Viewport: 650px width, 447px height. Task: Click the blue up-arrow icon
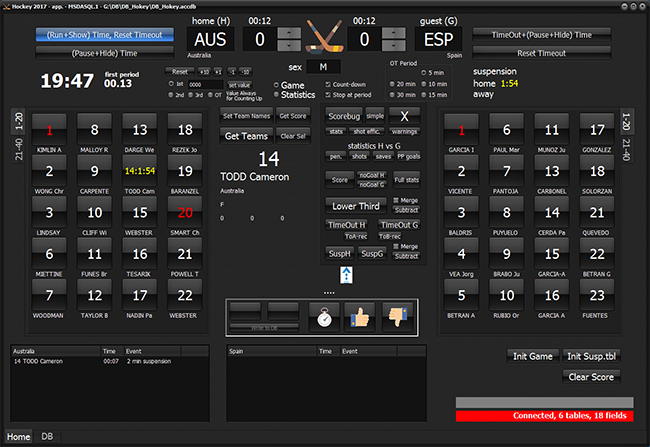(347, 275)
